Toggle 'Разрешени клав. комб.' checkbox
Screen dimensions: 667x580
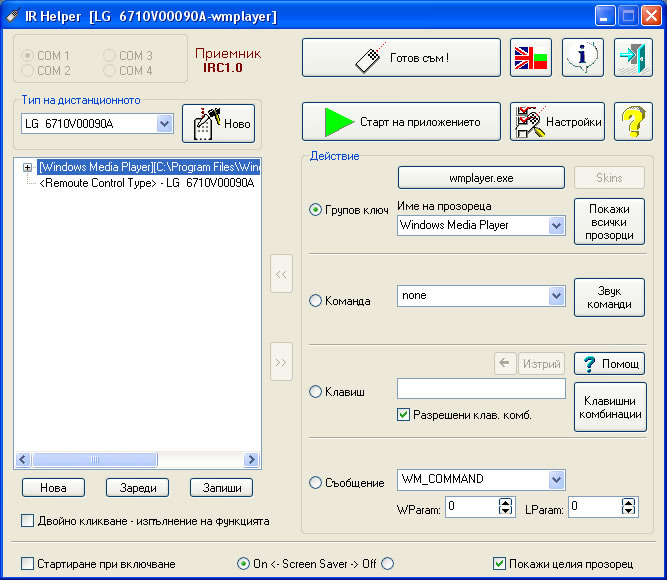tap(403, 415)
